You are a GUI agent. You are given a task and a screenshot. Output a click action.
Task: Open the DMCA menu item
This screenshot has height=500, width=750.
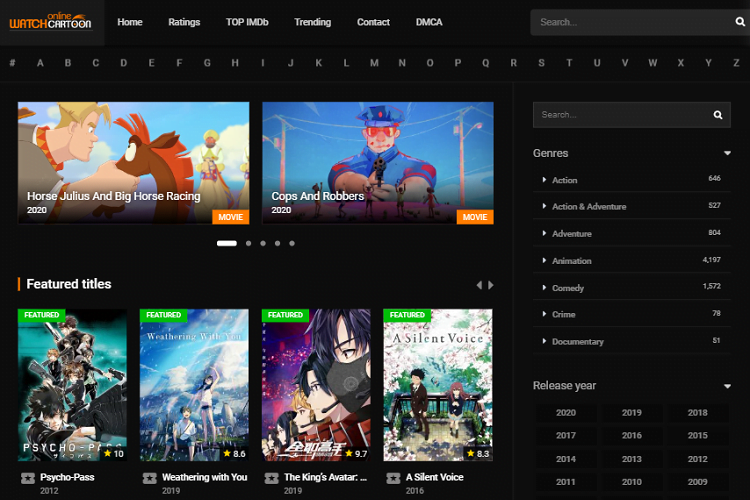(429, 22)
